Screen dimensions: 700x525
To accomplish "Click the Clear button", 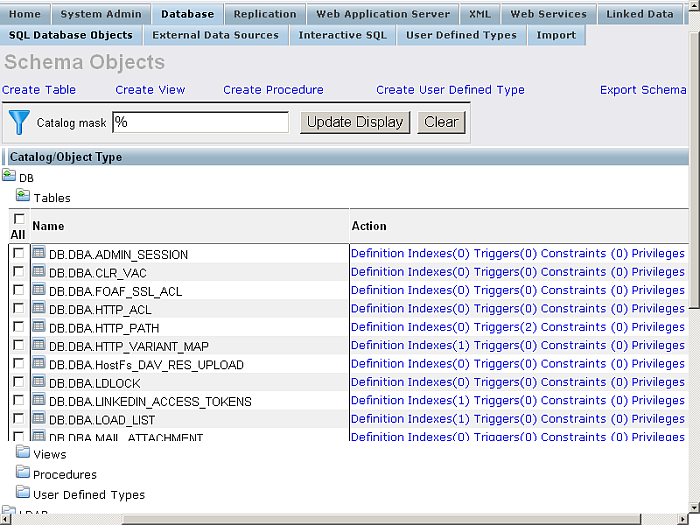I will point(441,122).
